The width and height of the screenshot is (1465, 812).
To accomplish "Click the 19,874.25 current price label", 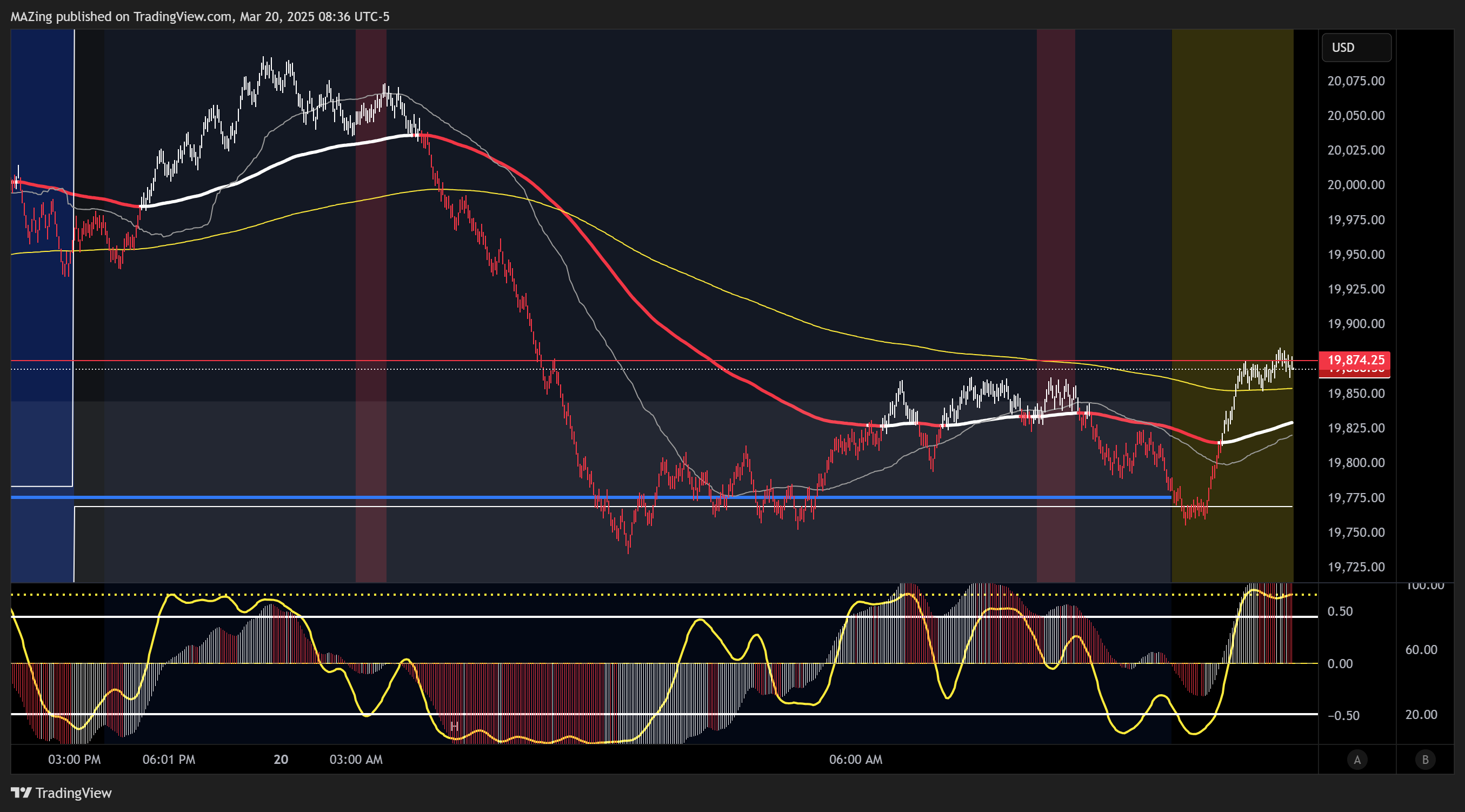I will (x=1356, y=360).
